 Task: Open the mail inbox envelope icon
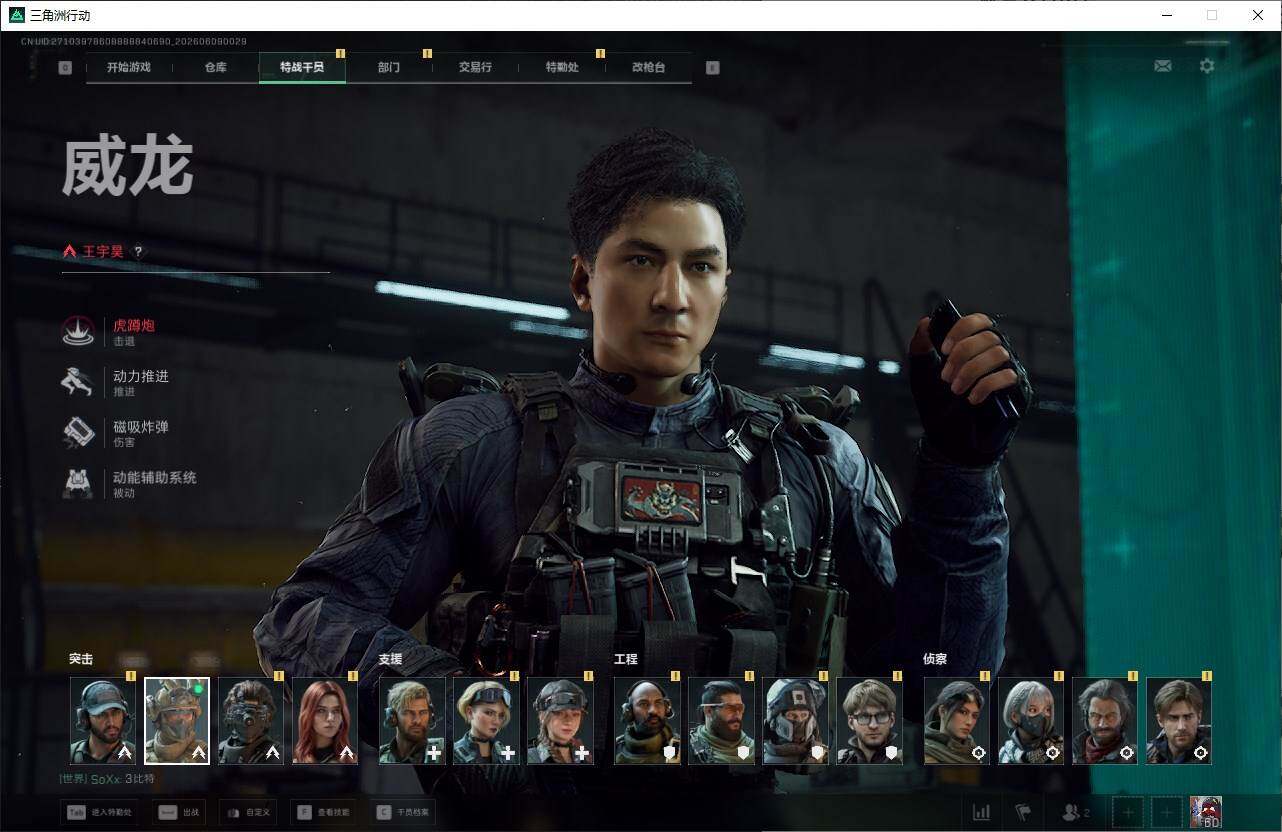1163,66
